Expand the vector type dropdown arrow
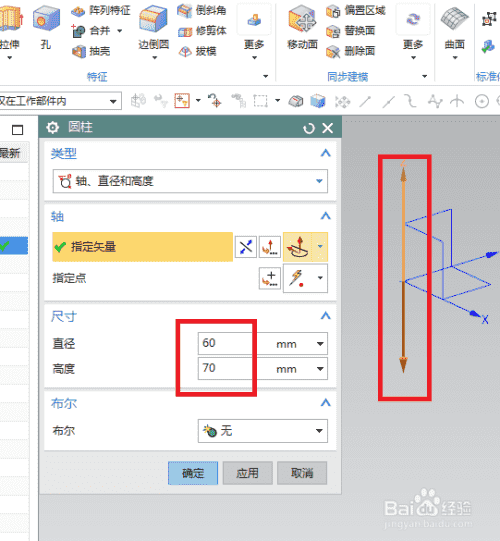This screenshot has width=500, height=541. click(x=320, y=247)
